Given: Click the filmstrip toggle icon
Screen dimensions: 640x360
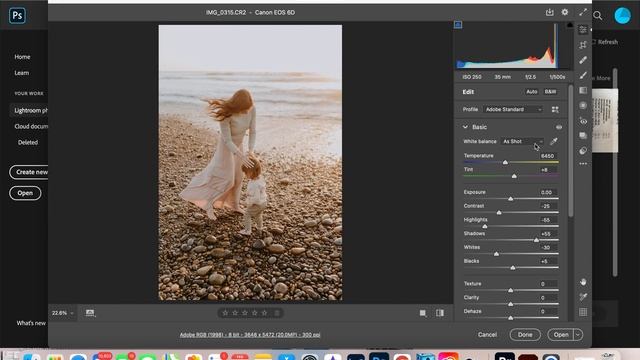Looking at the screenshot, I should coord(90,313).
